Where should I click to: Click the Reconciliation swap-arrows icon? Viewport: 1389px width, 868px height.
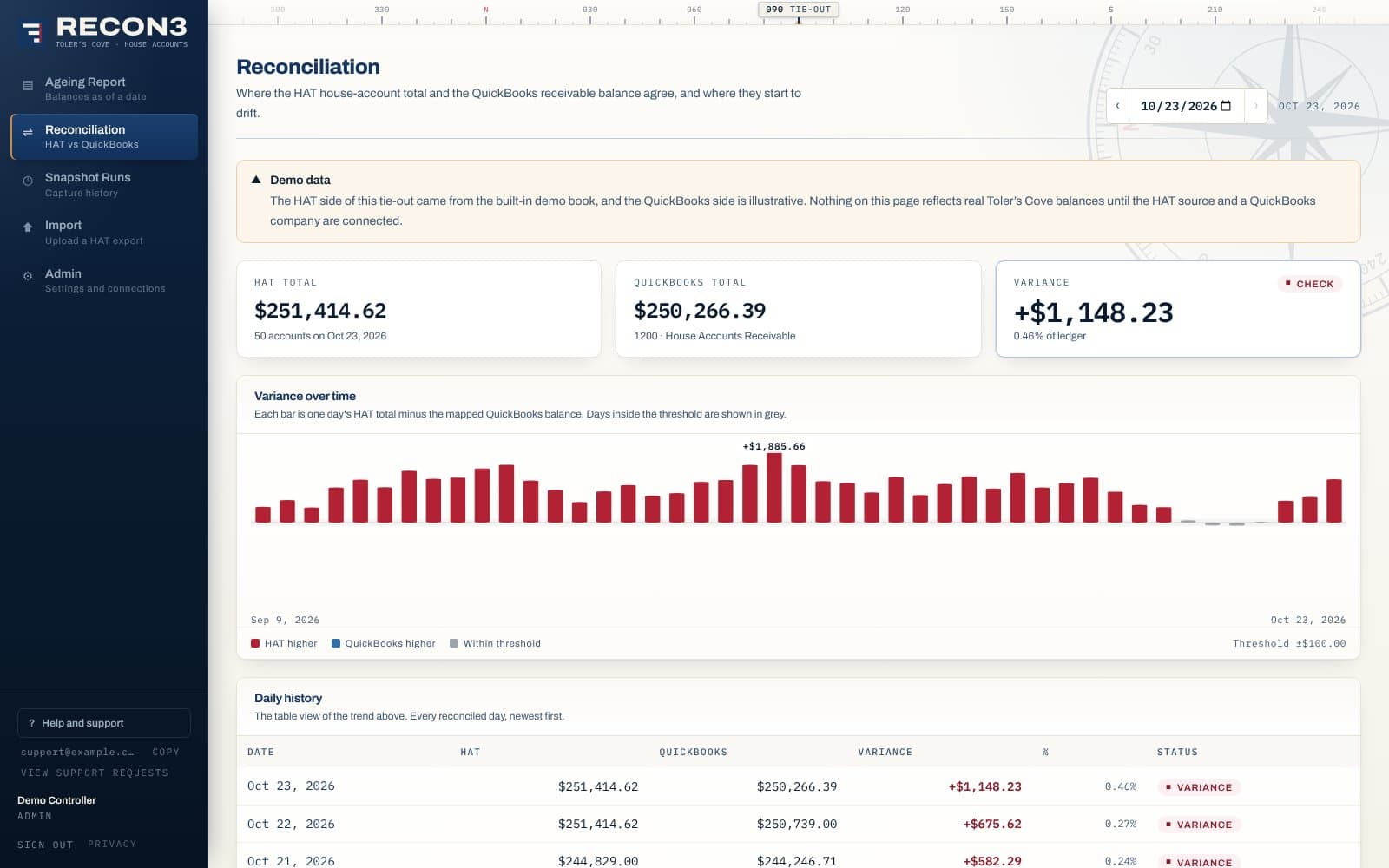click(x=28, y=133)
